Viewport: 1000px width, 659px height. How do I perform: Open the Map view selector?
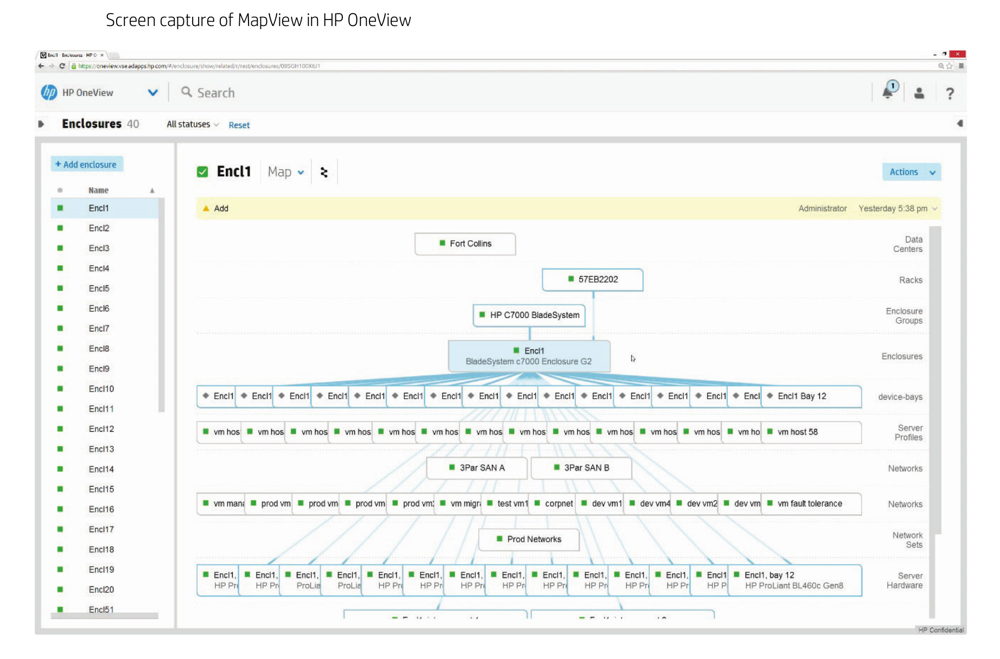point(286,172)
